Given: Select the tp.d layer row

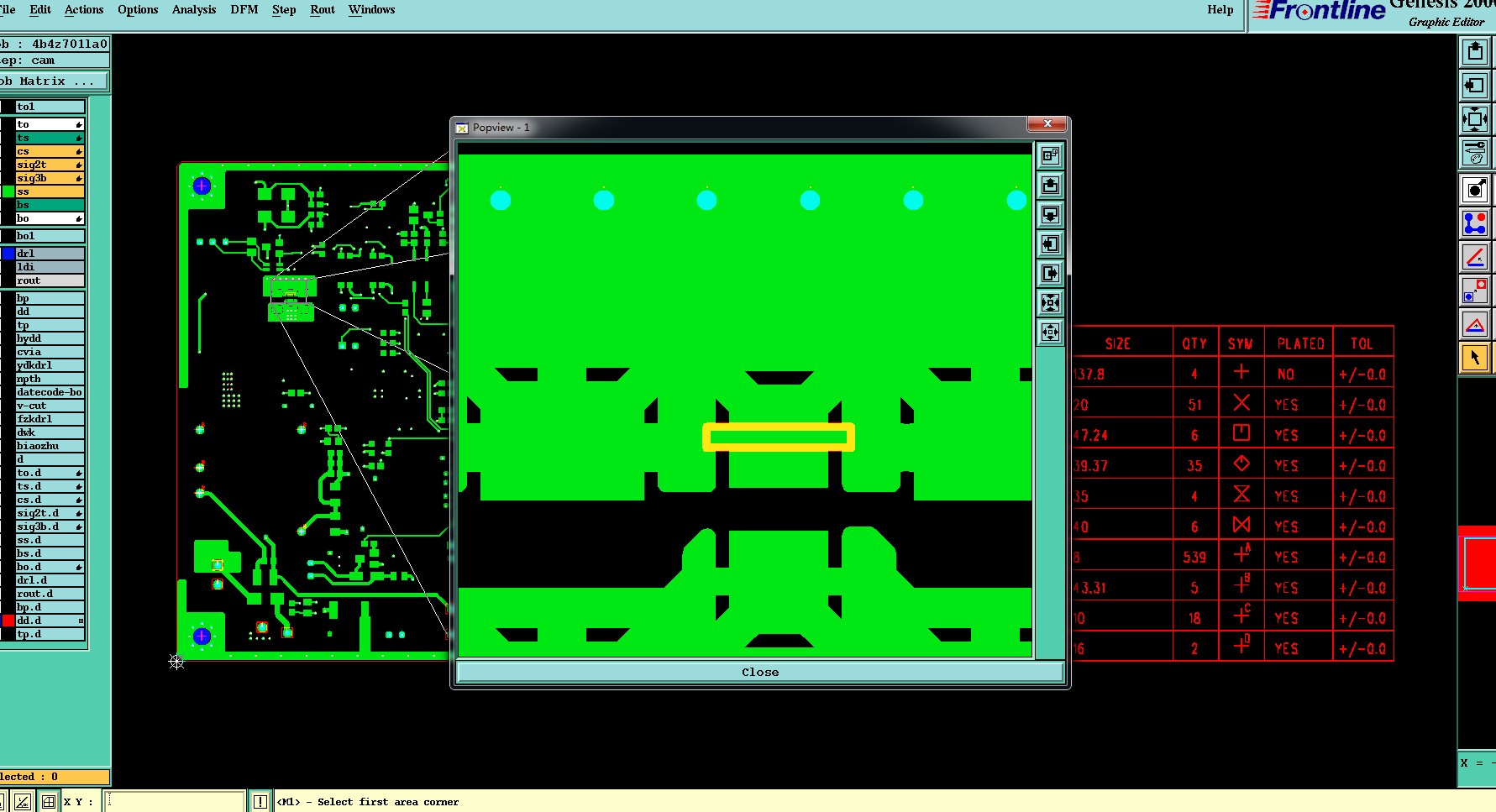Looking at the screenshot, I should (x=50, y=634).
